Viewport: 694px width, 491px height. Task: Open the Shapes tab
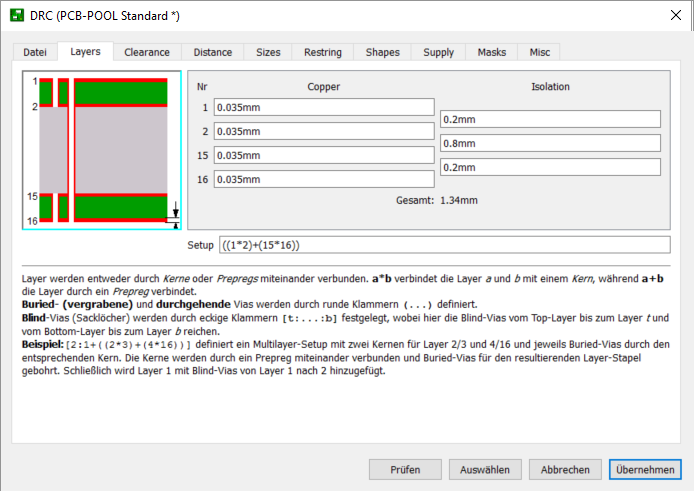coord(382,52)
